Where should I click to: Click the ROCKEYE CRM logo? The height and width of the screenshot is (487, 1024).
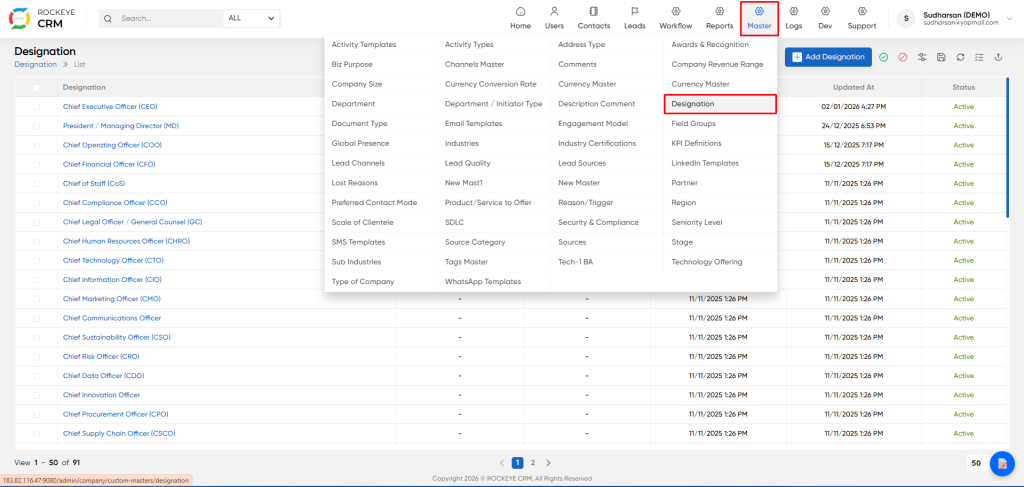click(42, 18)
